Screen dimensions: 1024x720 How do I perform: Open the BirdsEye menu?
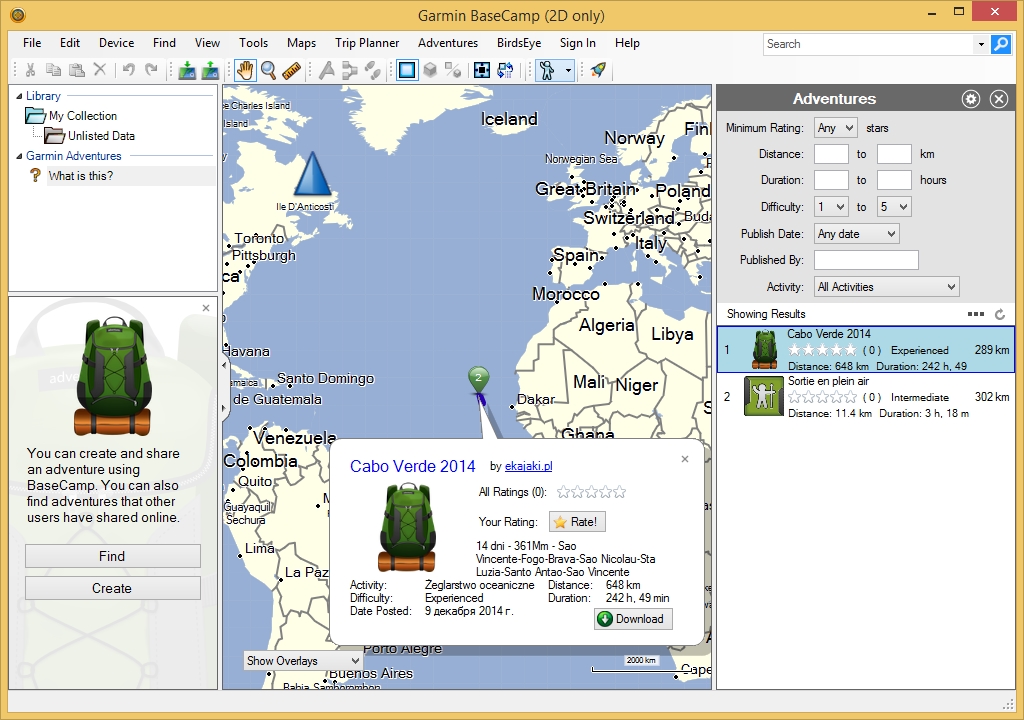[x=519, y=42]
